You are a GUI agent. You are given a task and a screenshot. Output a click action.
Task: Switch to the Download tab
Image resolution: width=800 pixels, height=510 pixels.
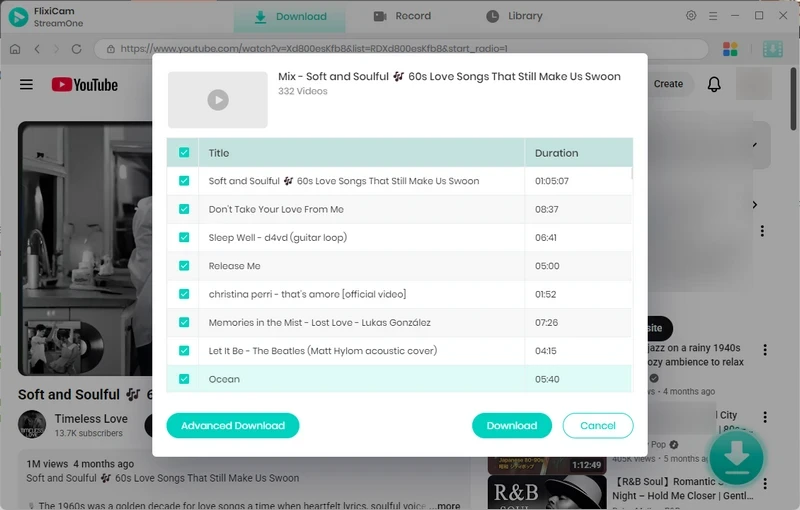coord(290,17)
